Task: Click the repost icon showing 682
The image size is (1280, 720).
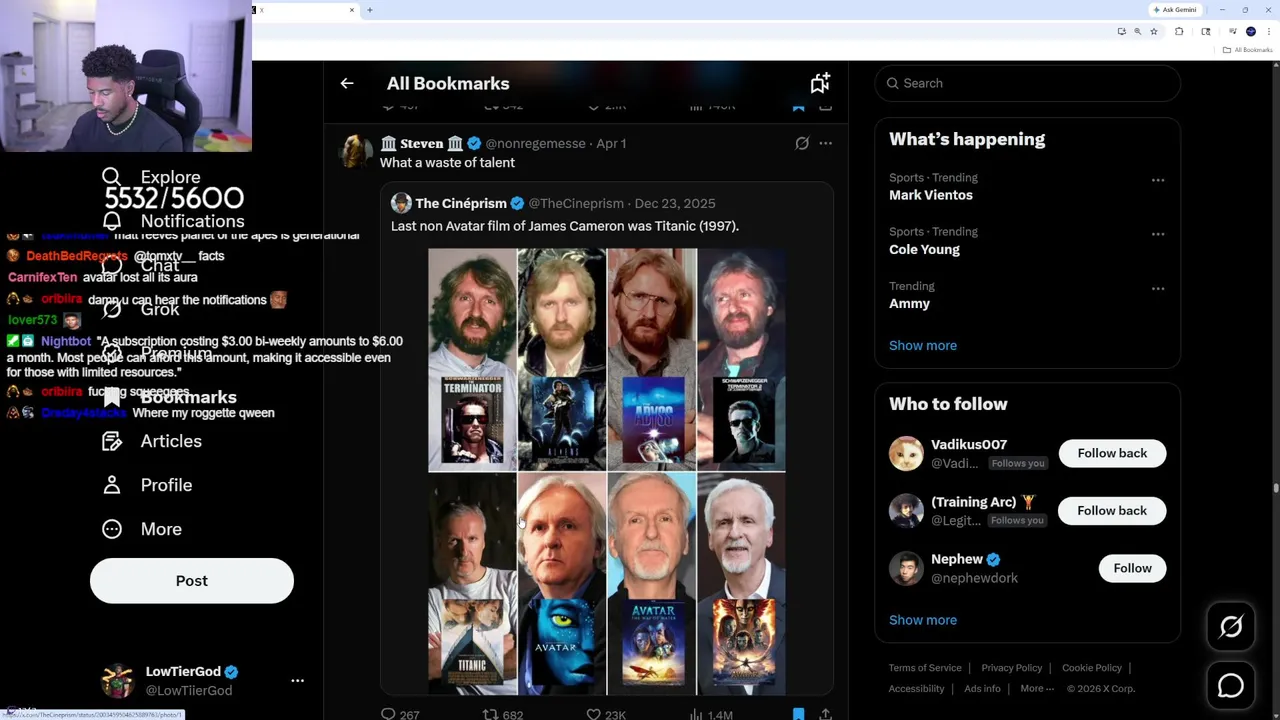Action: click(x=490, y=714)
